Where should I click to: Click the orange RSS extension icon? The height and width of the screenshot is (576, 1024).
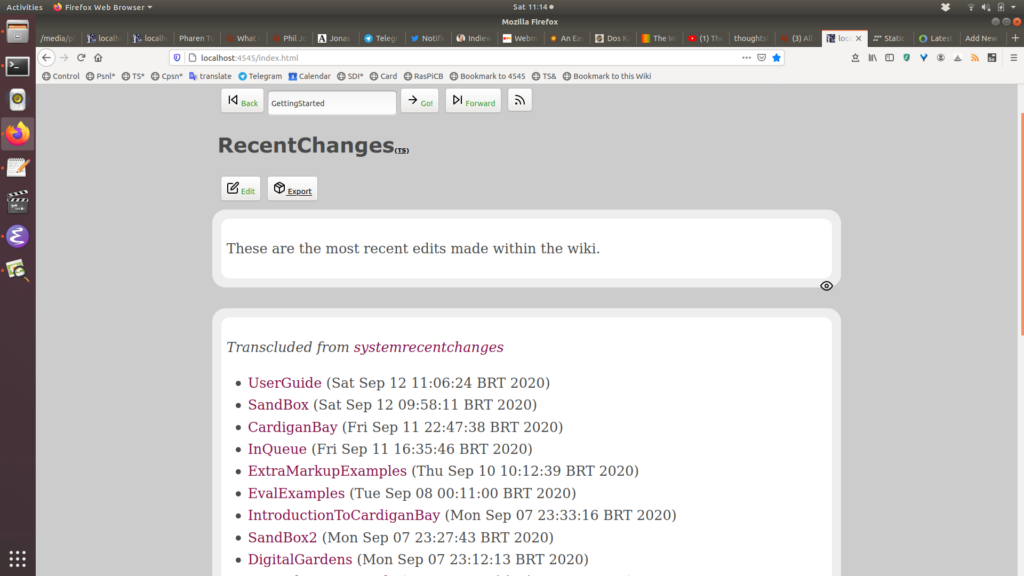point(975,57)
